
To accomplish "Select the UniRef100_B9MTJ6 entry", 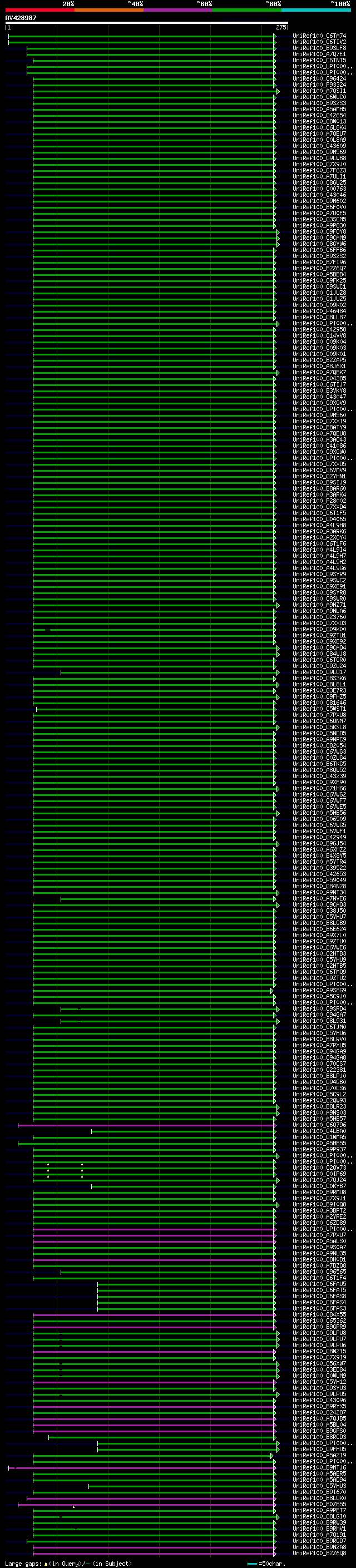I will point(319,1467).
